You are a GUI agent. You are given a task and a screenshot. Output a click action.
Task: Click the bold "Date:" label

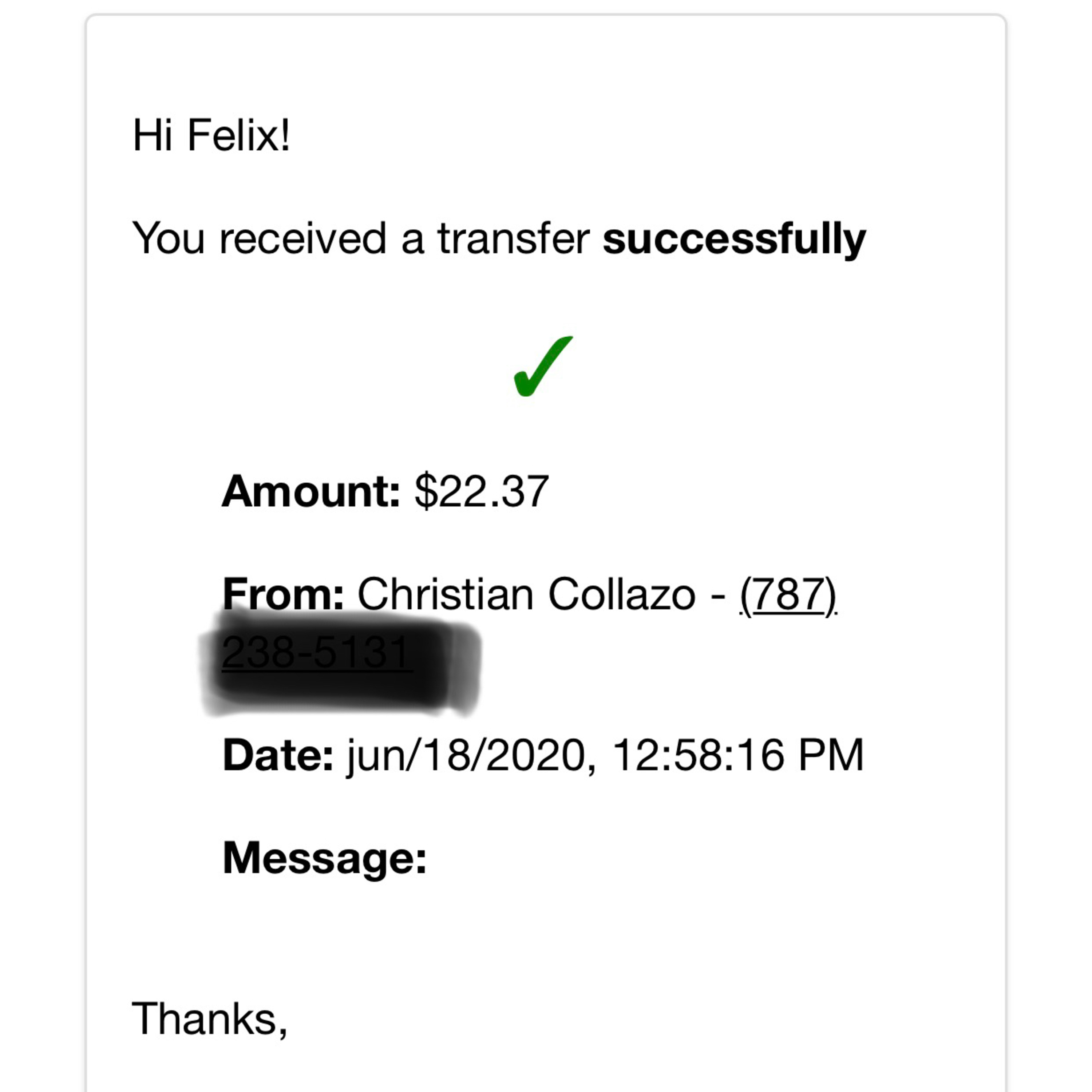tap(278, 755)
